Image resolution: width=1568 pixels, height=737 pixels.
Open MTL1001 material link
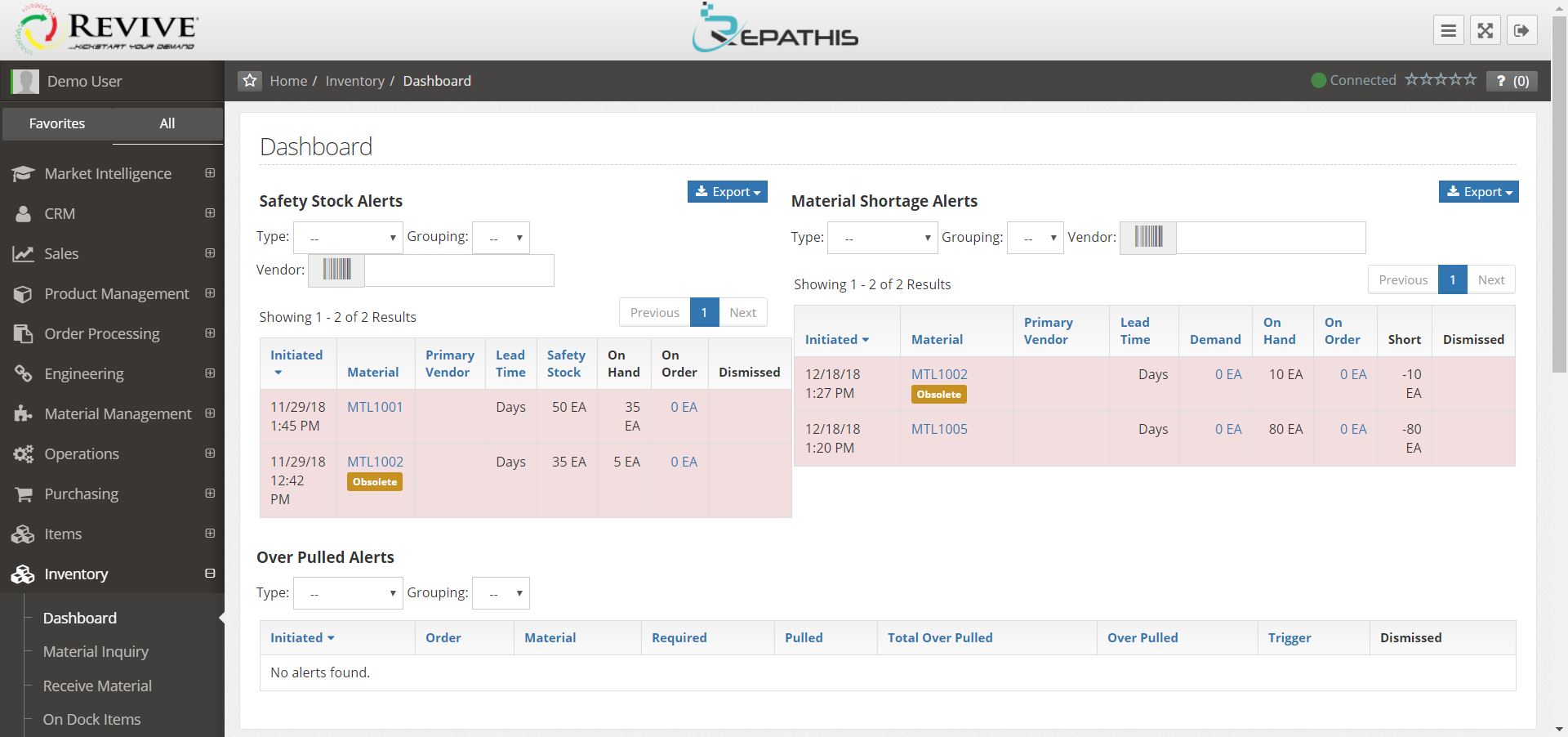coord(375,407)
